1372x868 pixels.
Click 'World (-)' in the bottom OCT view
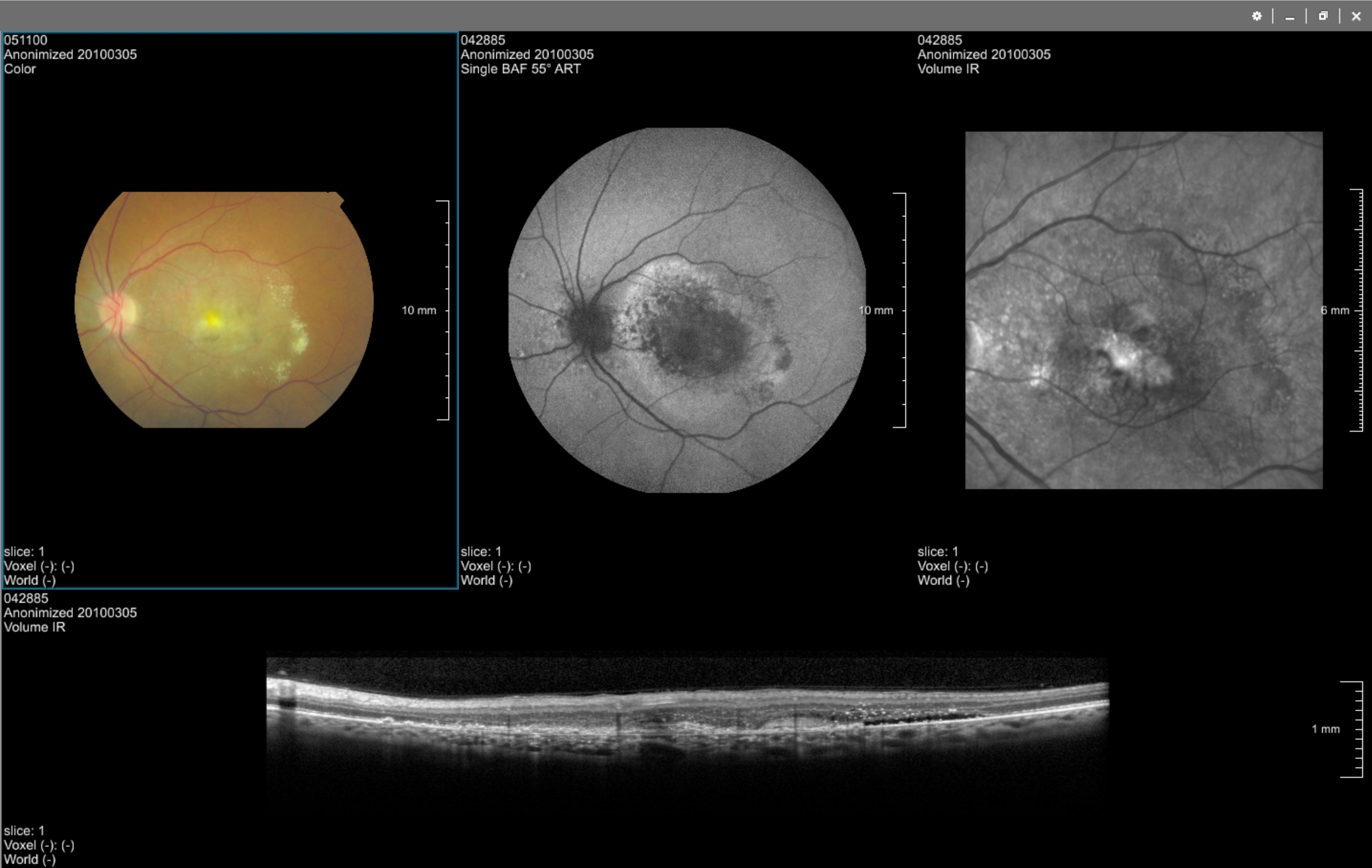(x=30, y=860)
